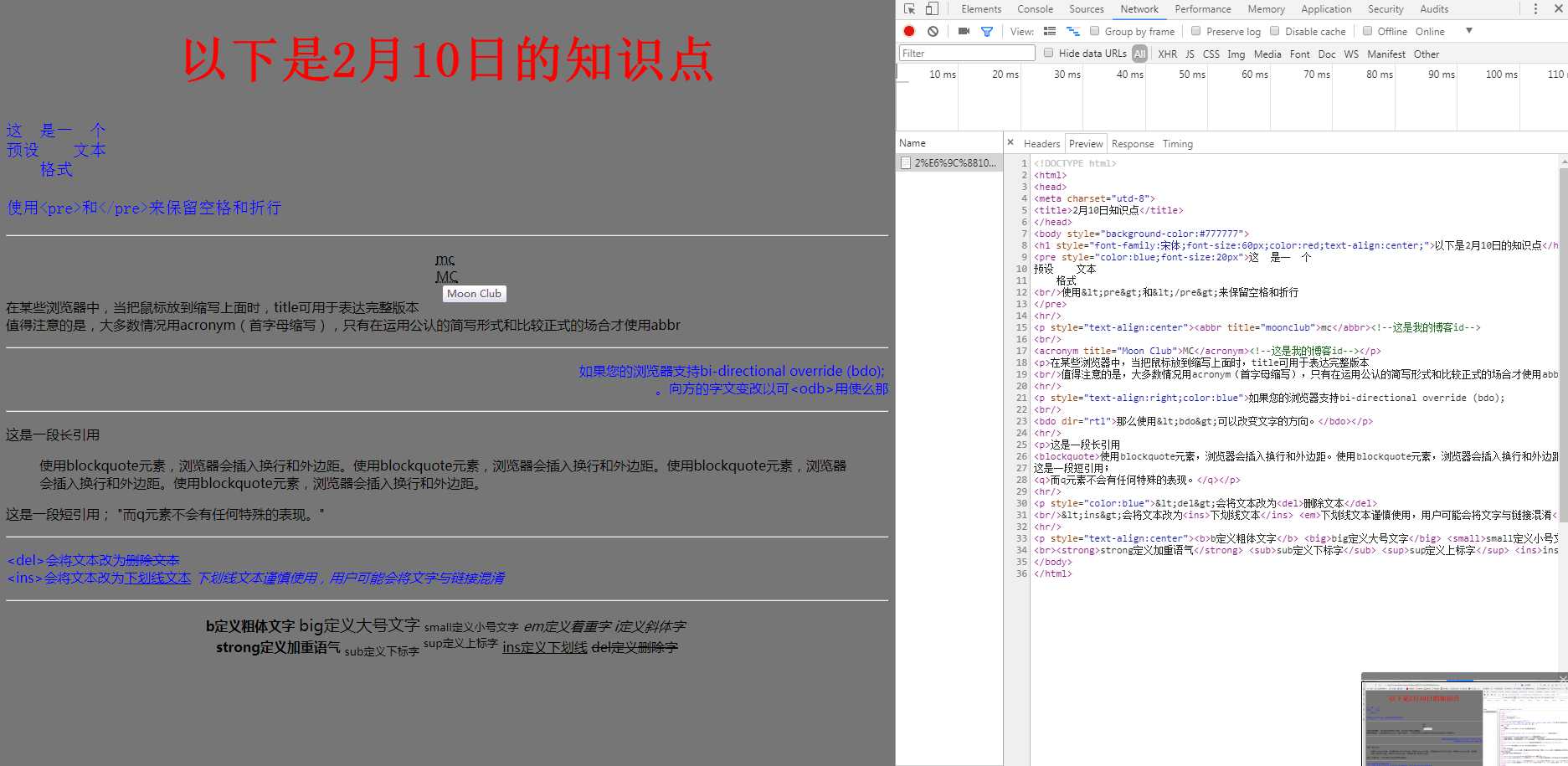Open the Audits tab
The width and height of the screenshot is (1568, 766).
pos(1434,9)
